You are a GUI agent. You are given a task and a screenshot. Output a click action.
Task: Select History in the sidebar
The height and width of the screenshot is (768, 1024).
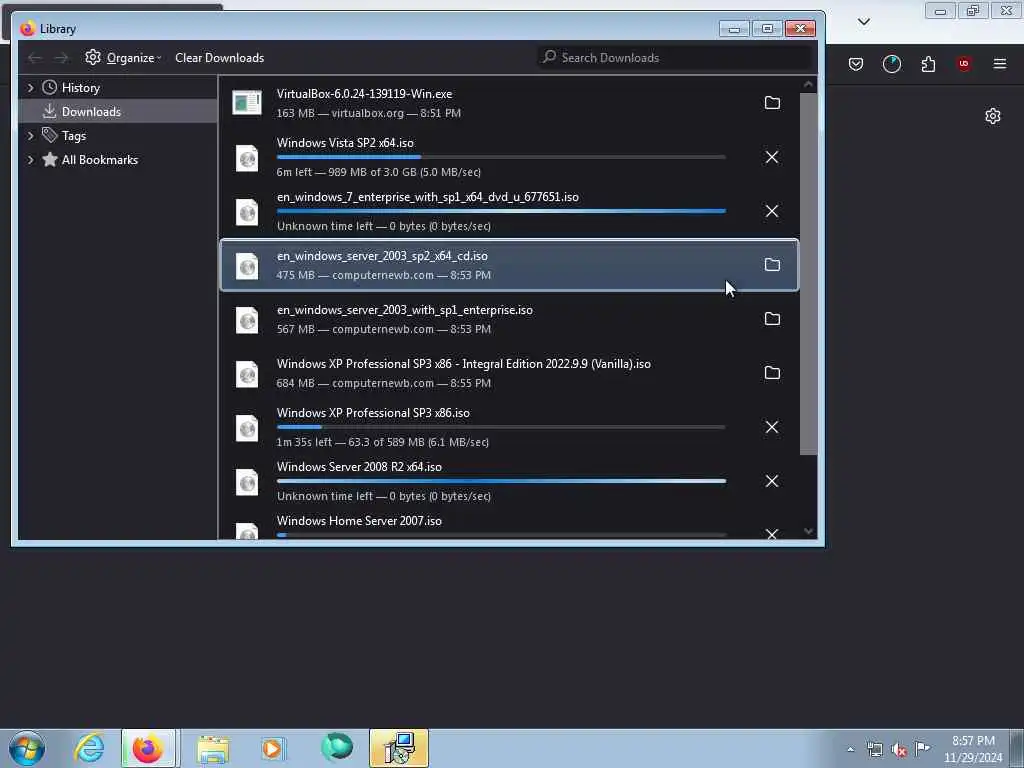80,88
